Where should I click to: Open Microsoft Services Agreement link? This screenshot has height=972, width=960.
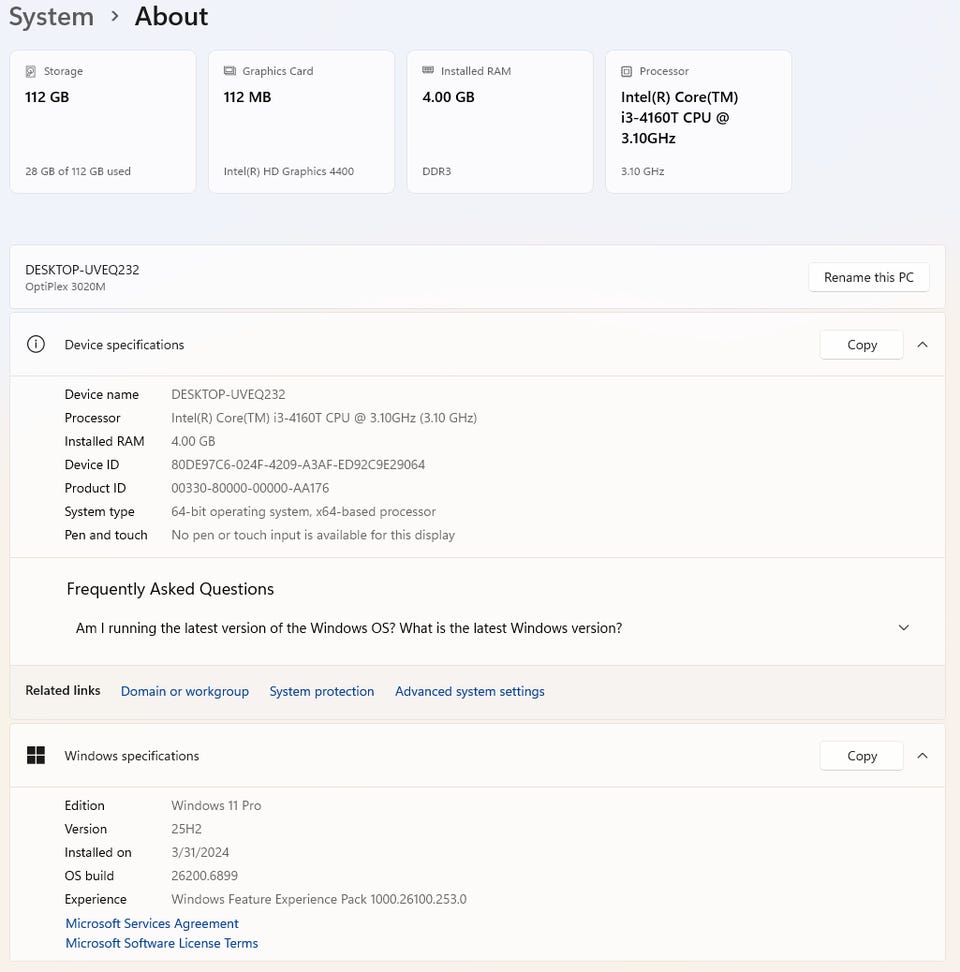tap(152, 924)
